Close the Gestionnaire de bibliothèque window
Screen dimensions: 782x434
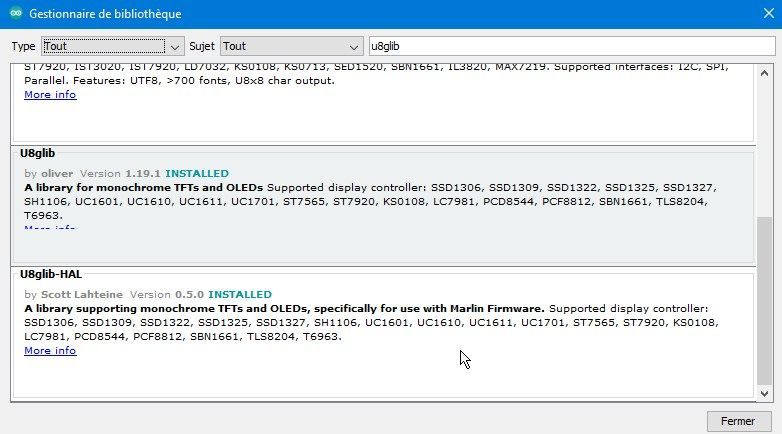pyautogui.click(x=769, y=13)
